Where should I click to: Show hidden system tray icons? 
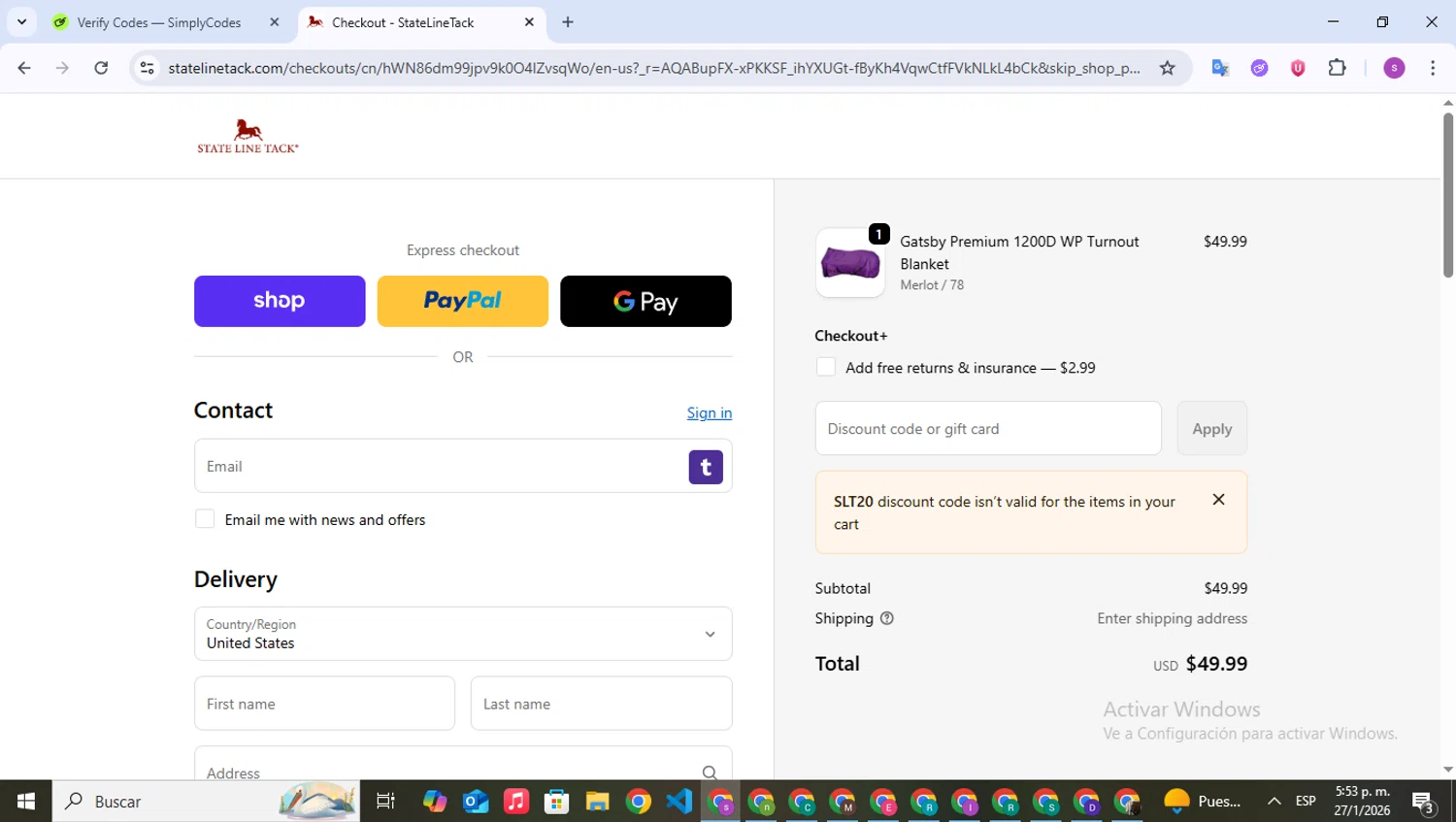pos(1274,802)
